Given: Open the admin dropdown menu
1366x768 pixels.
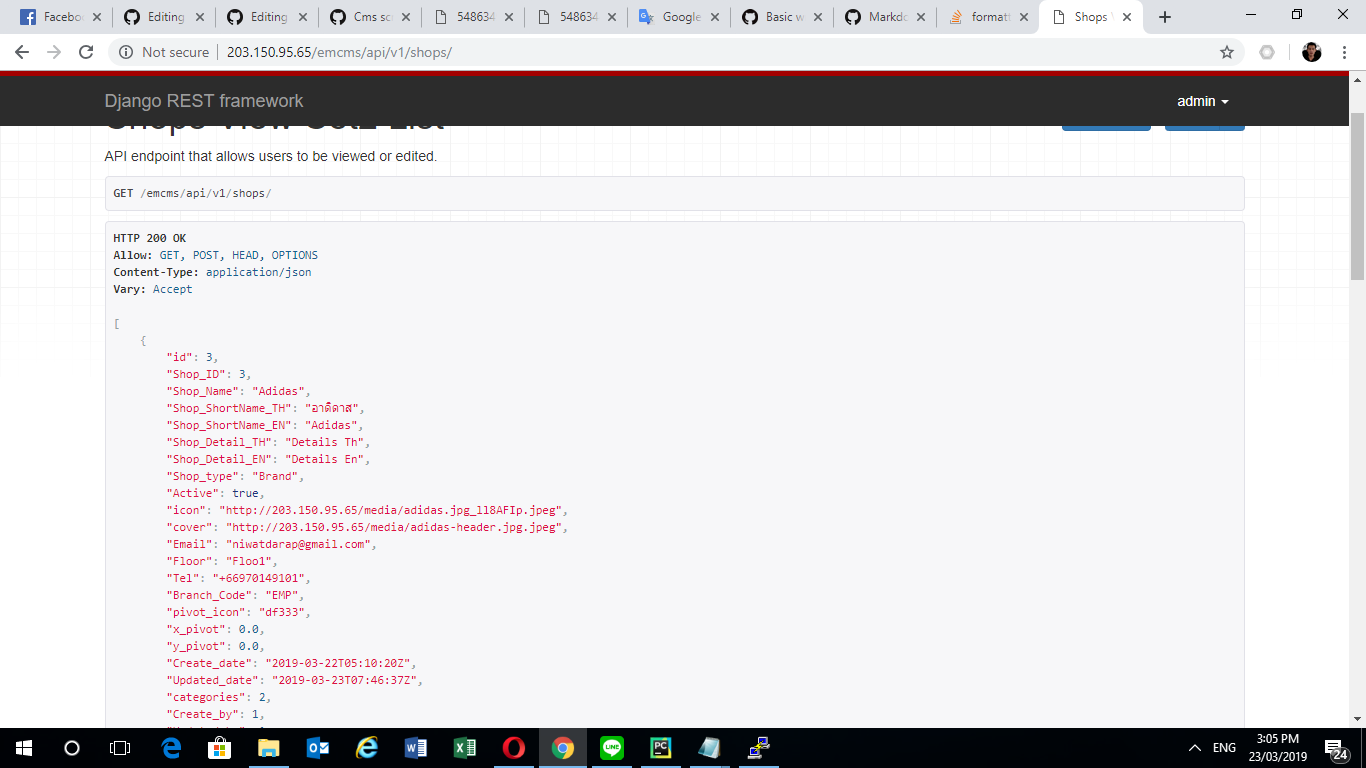Looking at the screenshot, I should point(1202,101).
